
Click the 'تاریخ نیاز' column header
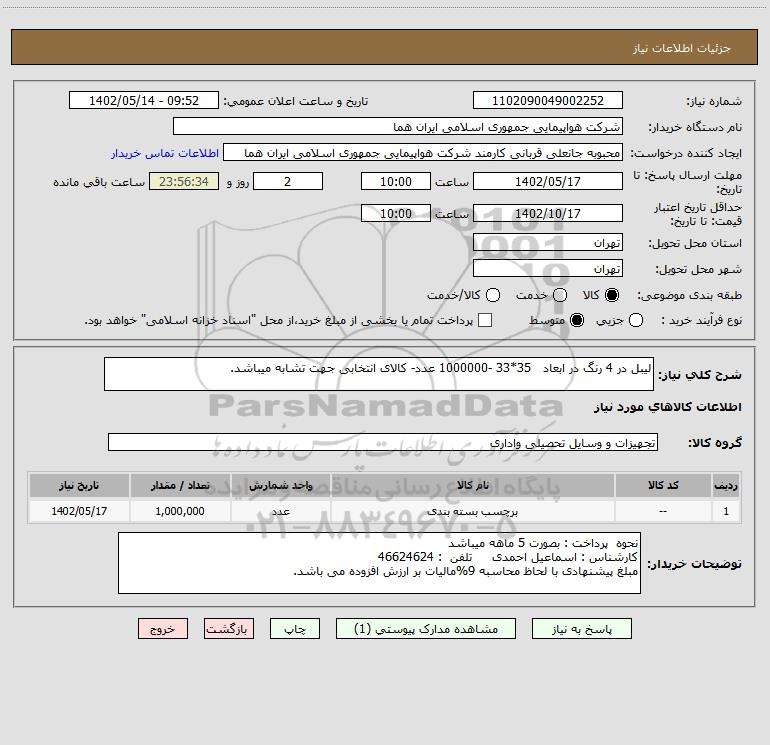point(79,485)
